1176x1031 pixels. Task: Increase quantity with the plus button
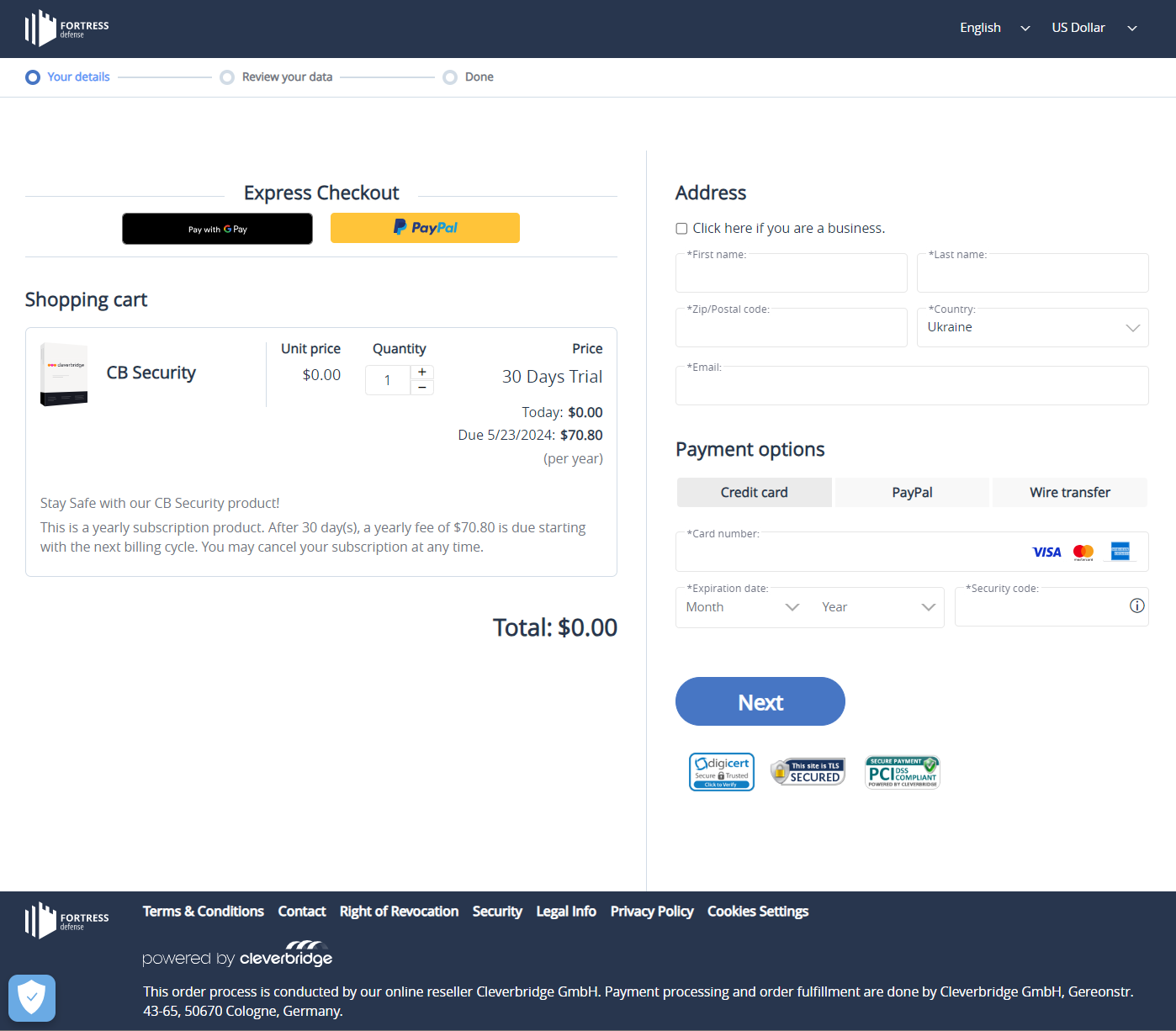422,372
